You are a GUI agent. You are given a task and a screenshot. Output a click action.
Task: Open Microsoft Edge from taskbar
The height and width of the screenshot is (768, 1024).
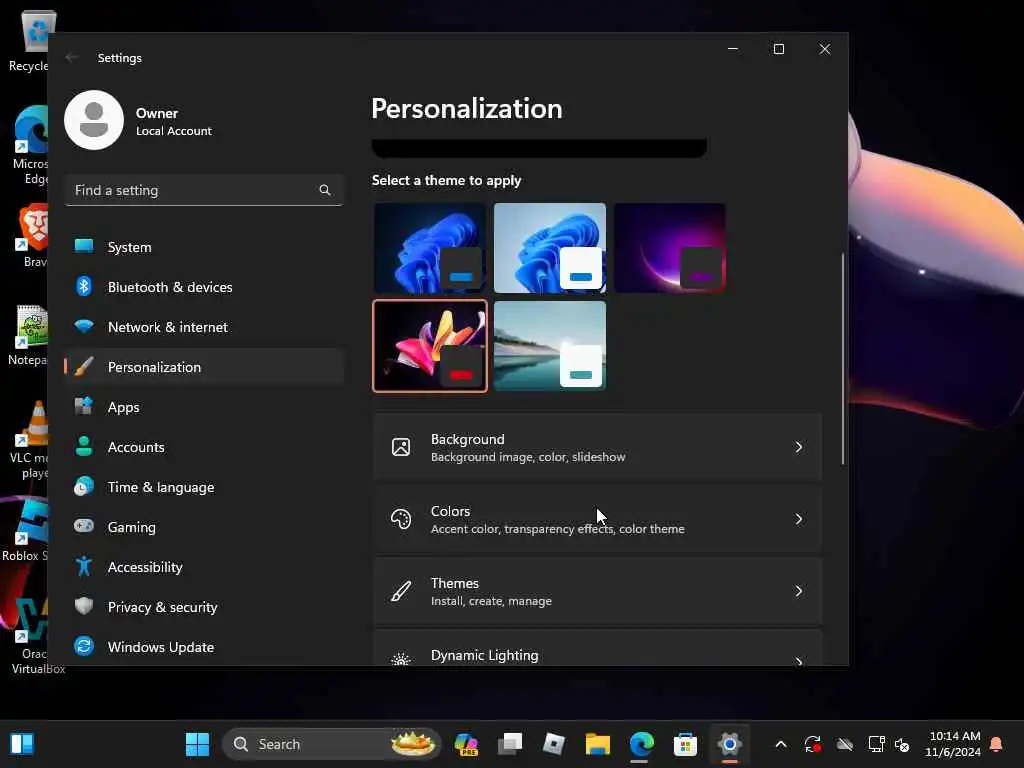[x=641, y=744]
